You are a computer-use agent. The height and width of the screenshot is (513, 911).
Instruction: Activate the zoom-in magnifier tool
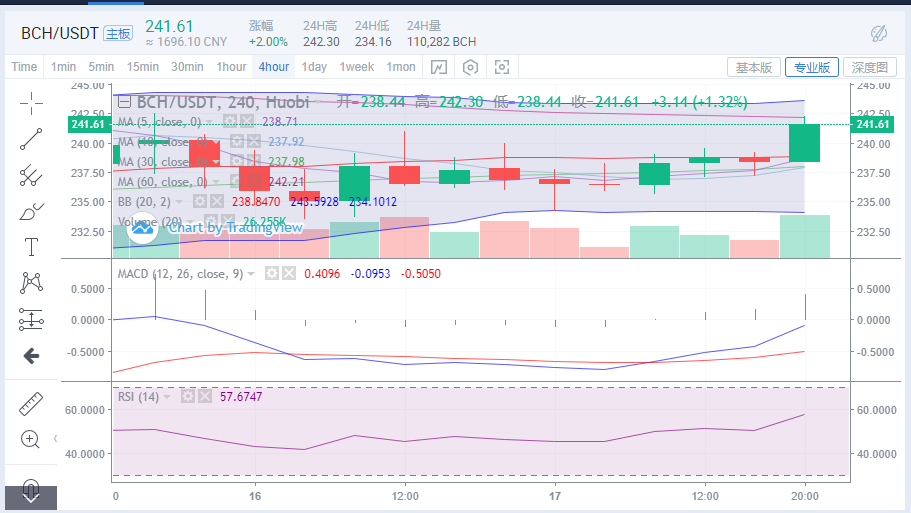coord(30,439)
